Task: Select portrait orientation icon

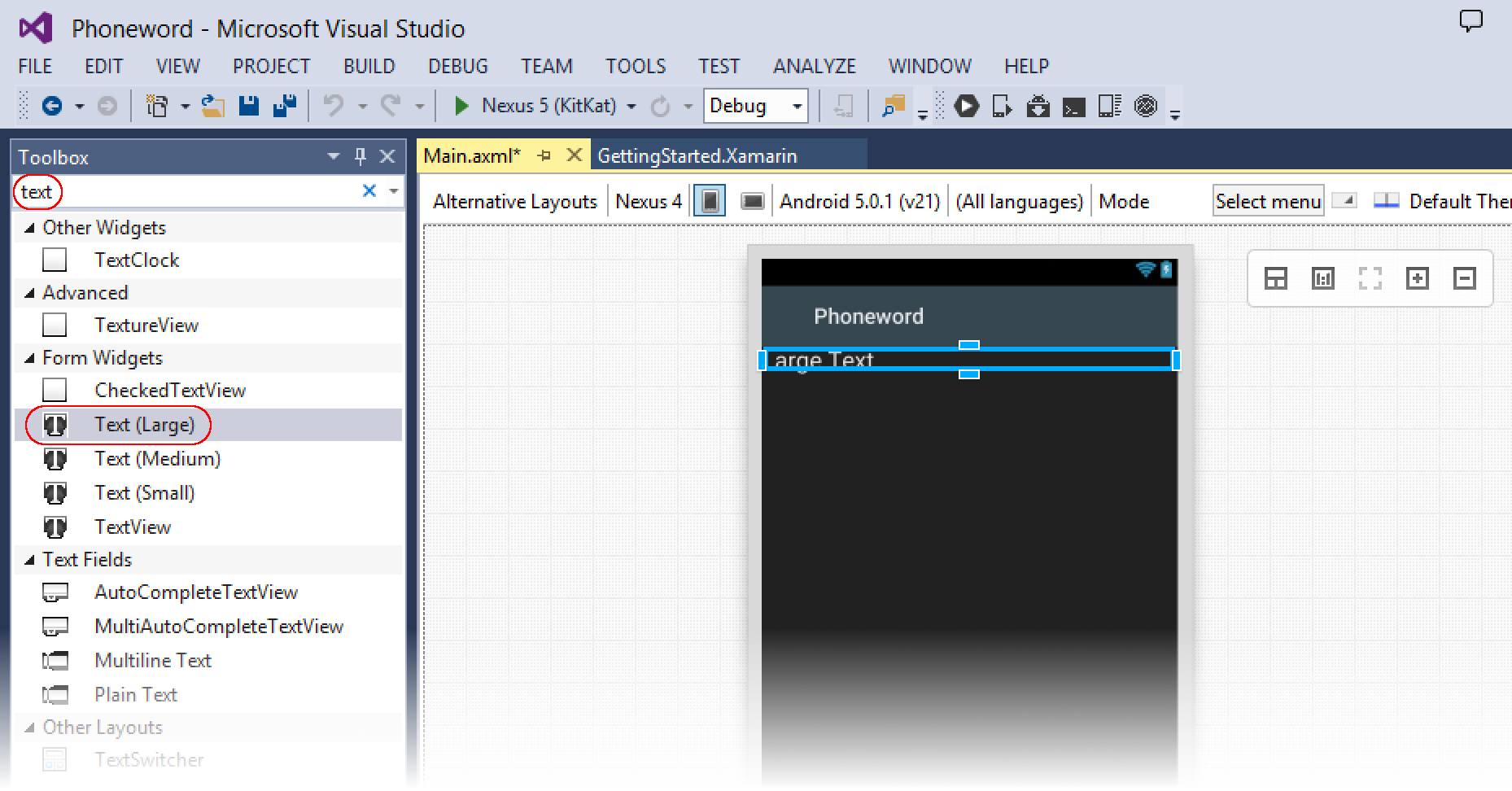Action: click(x=710, y=201)
